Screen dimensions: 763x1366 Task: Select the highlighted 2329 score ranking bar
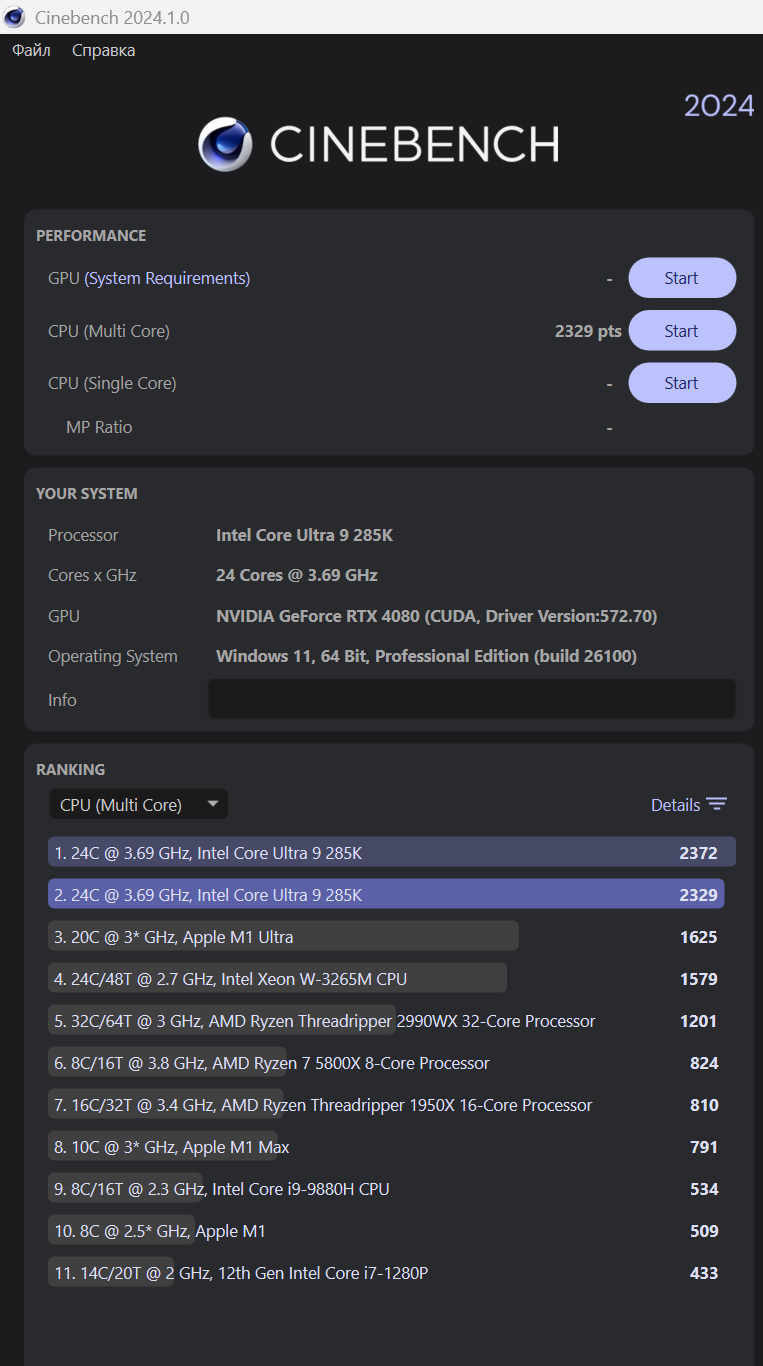click(x=385, y=895)
